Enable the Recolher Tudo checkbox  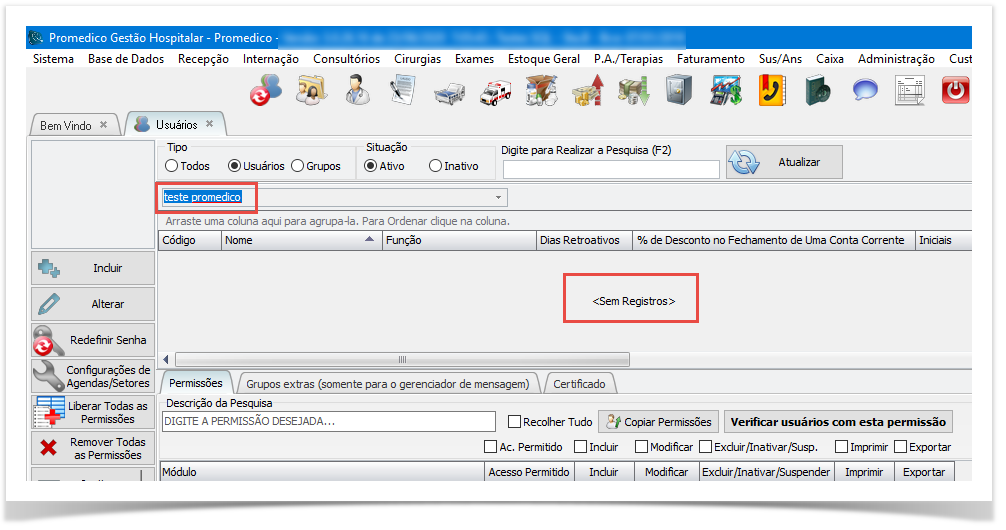point(515,422)
